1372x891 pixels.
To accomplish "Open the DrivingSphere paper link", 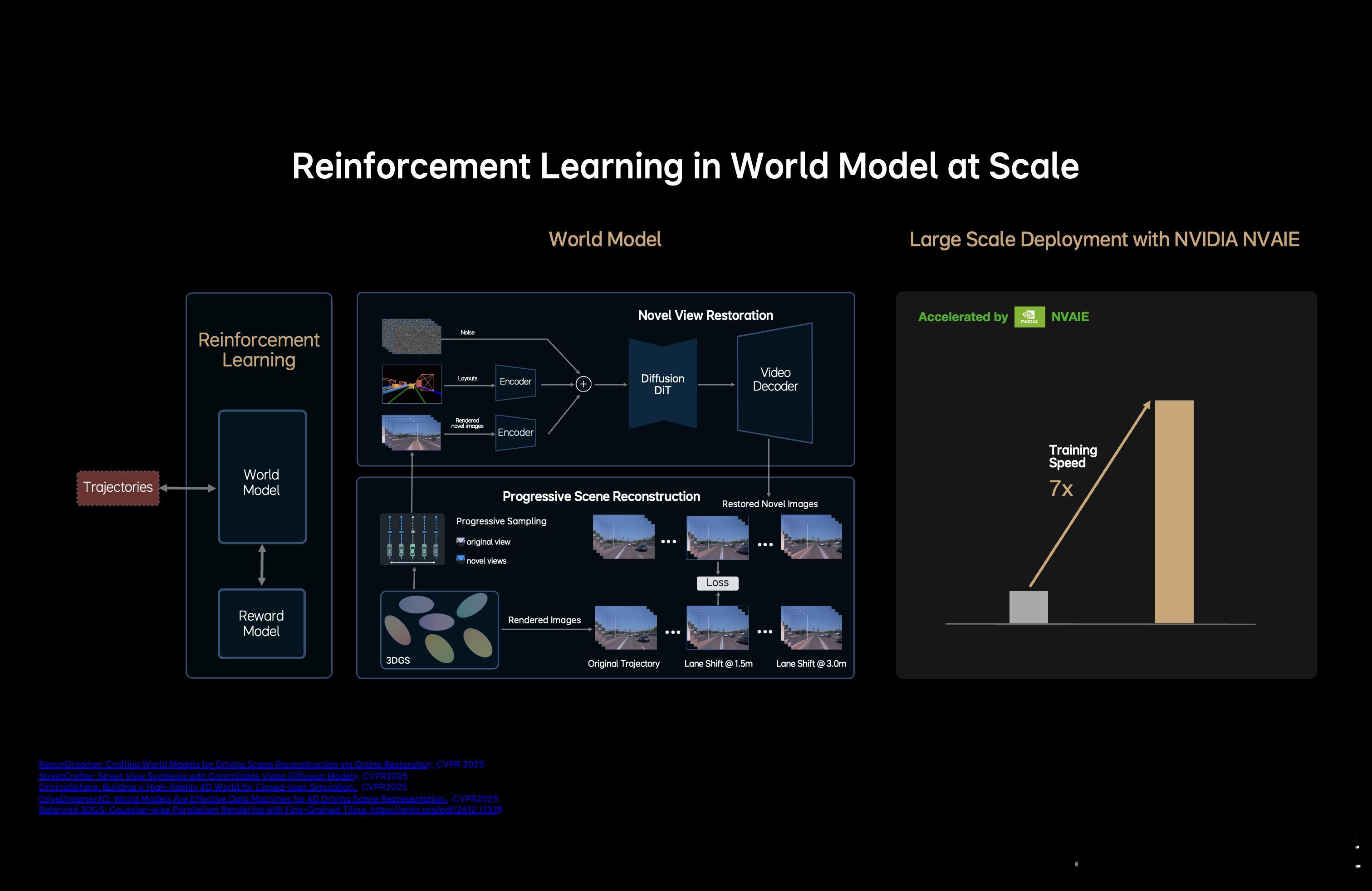I will click(x=198, y=787).
